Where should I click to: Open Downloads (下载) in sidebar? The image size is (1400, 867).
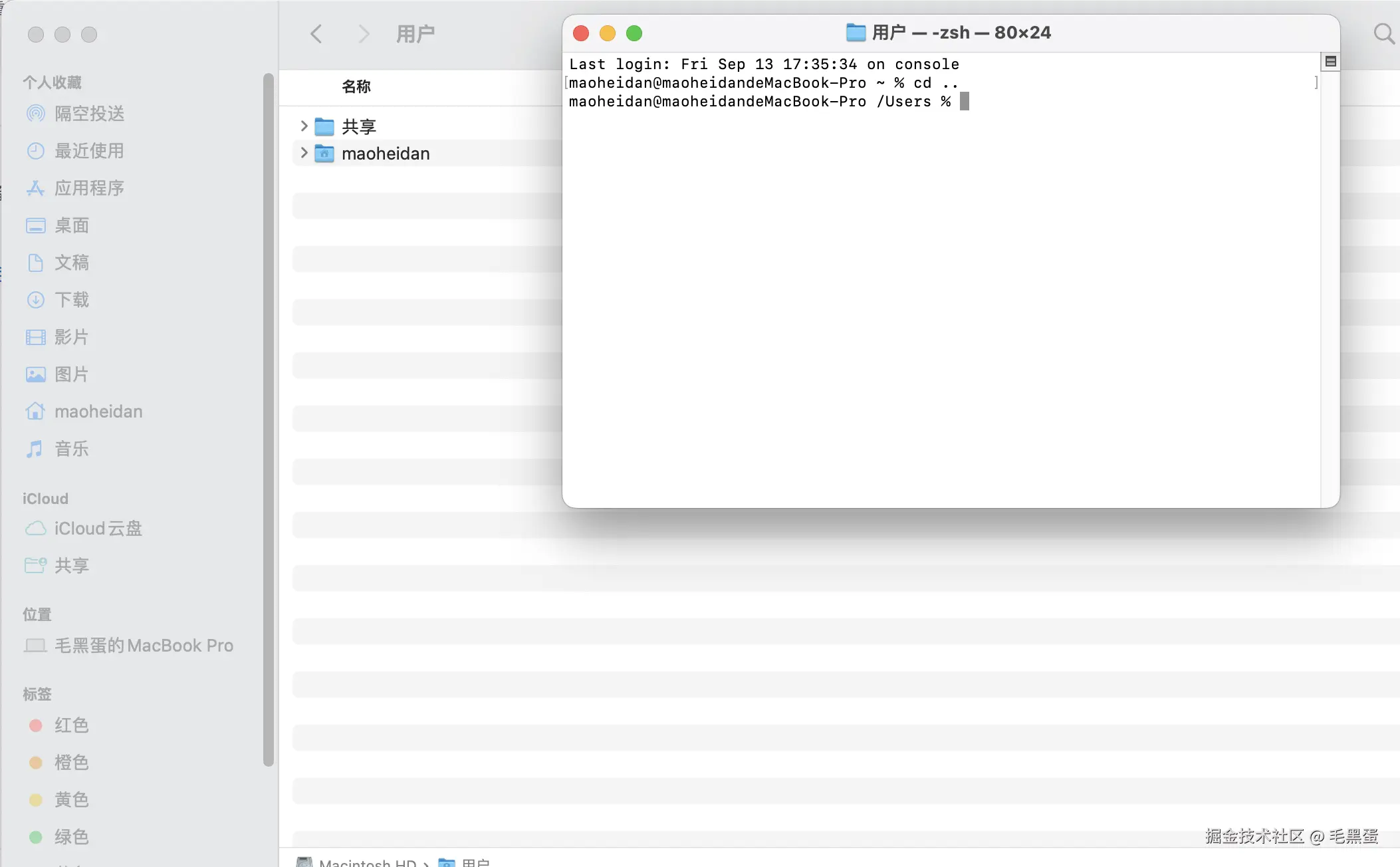(x=71, y=300)
